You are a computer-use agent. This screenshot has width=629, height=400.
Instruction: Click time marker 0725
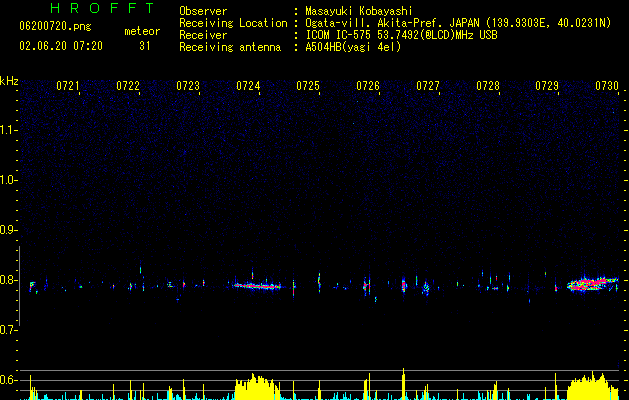coord(308,86)
